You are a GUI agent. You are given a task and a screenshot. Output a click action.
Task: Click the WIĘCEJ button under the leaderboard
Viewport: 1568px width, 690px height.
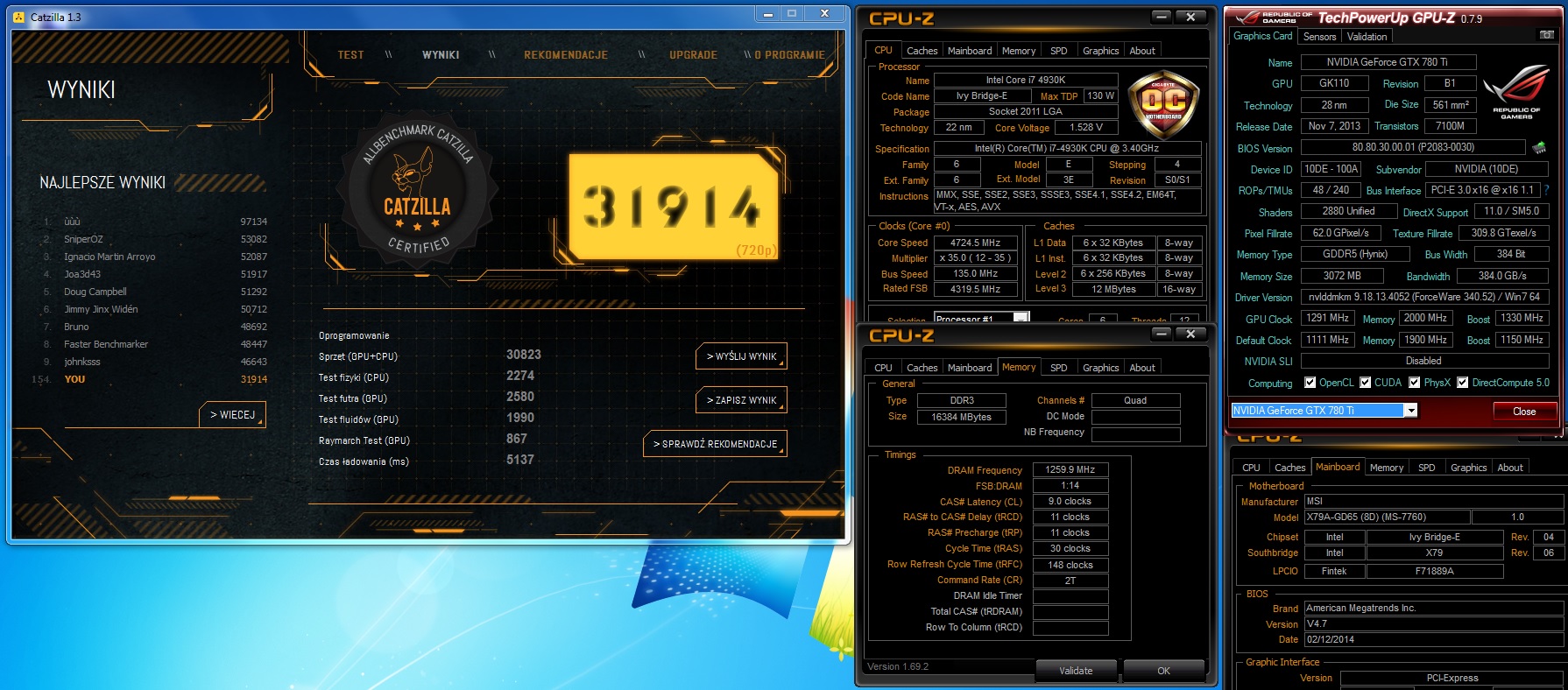point(232,415)
